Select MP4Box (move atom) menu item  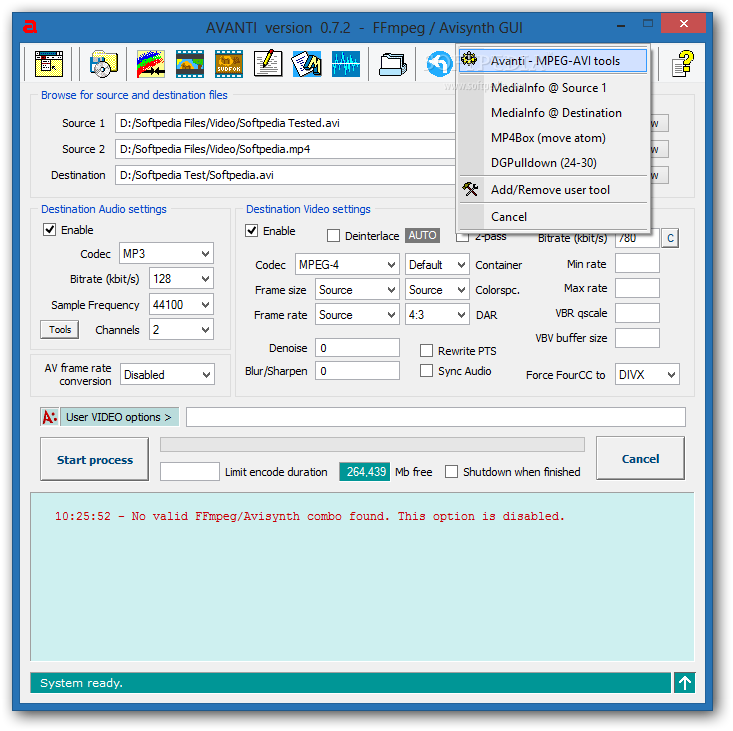553,138
